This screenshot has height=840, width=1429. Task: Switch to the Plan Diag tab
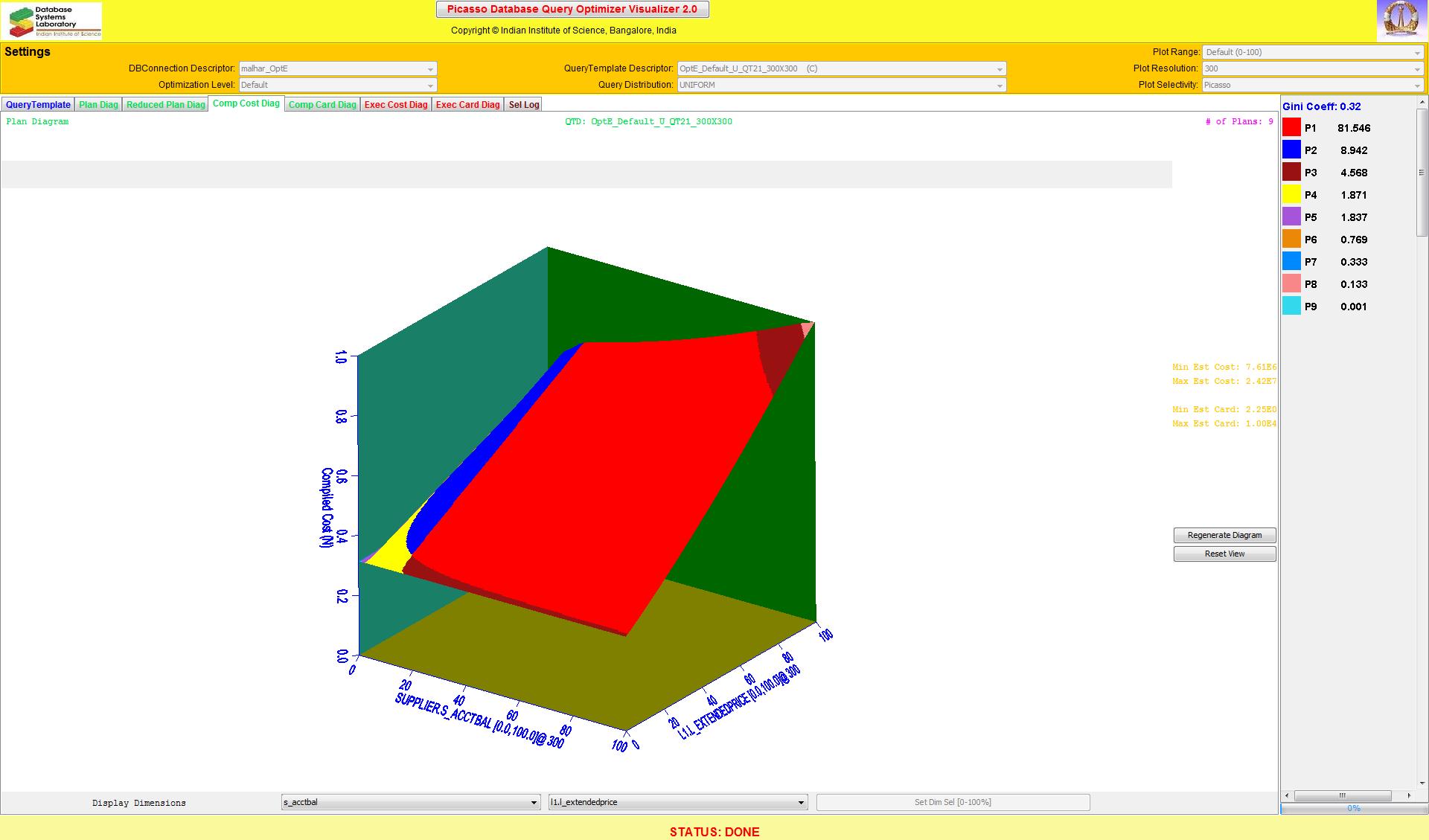point(98,105)
